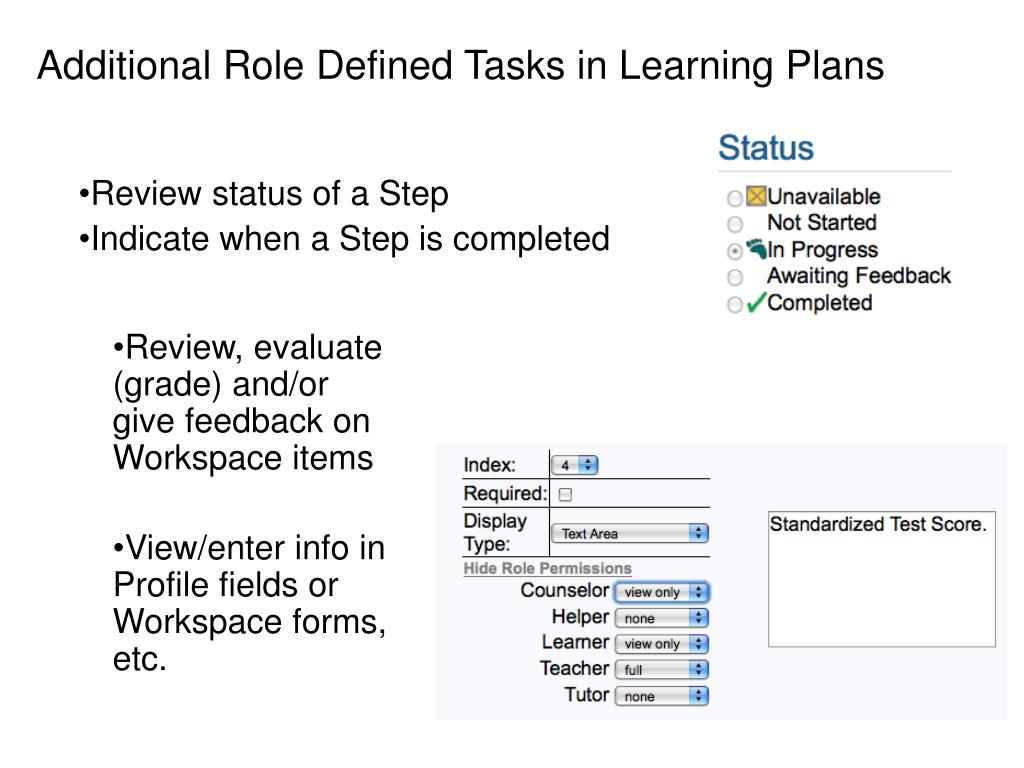Select the Completed radio button
Viewport: 1024px width, 768px height.
point(735,304)
